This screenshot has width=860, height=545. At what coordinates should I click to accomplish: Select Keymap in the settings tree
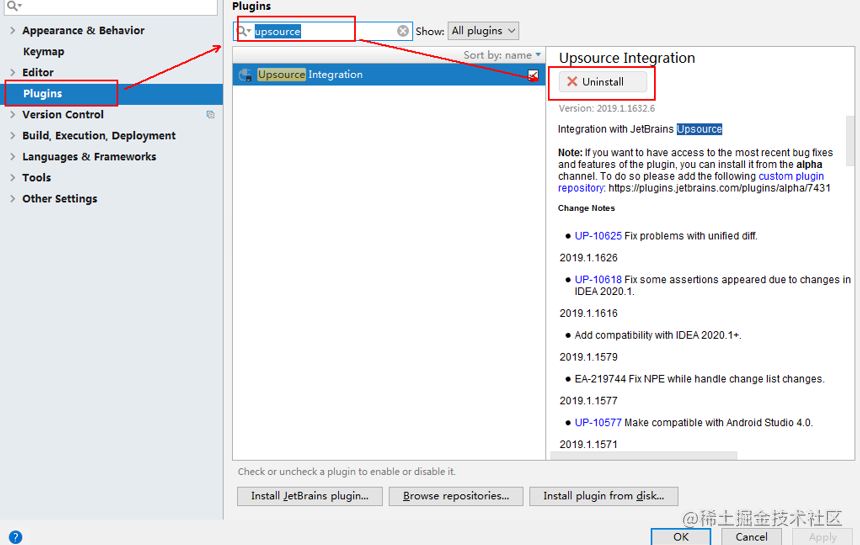click(x=43, y=52)
